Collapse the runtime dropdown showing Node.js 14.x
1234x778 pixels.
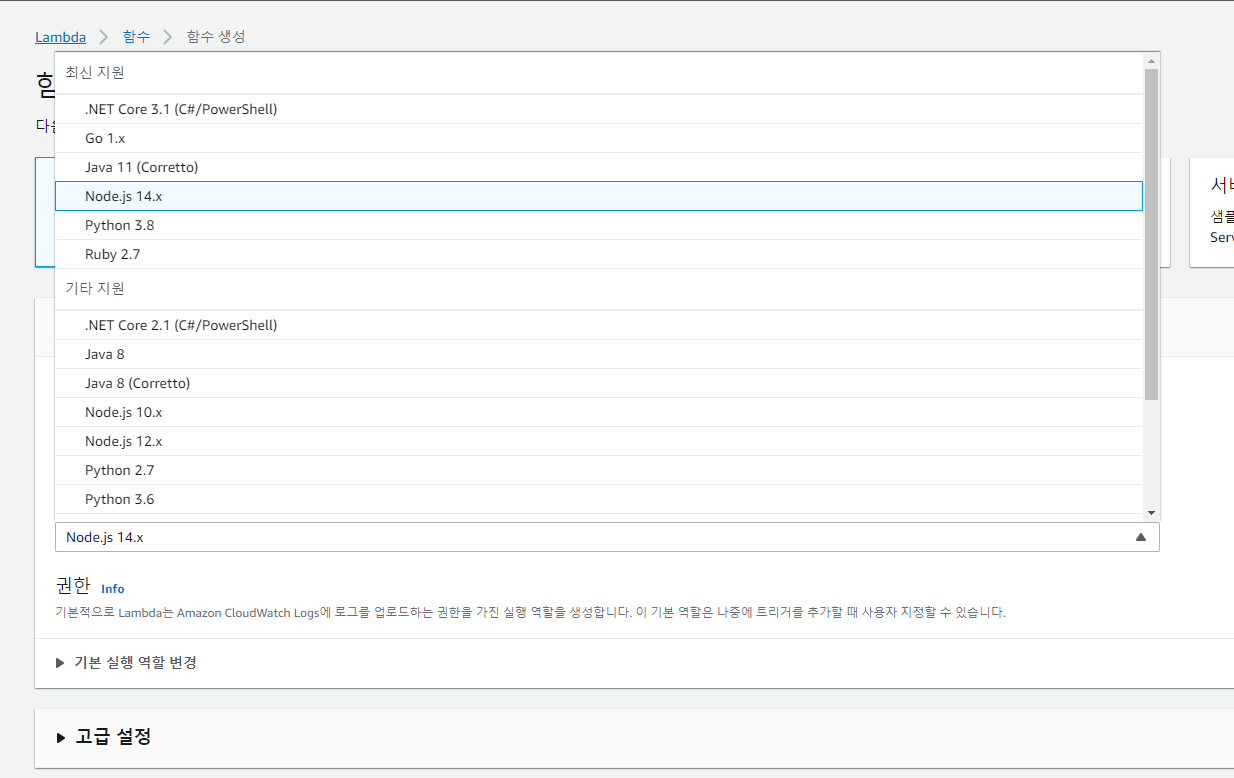coord(607,537)
